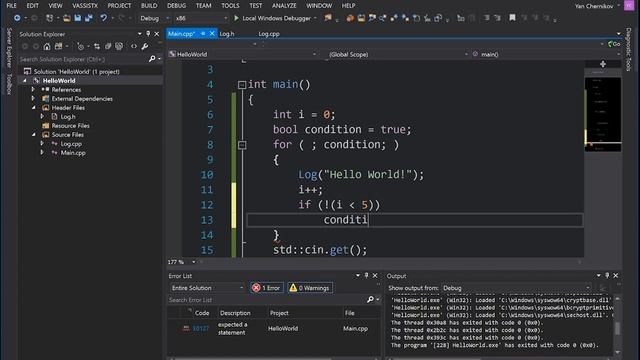The image size is (640, 360).
Task: Select Main.cpp in Solution Explorer tree
Action: click(x=73, y=153)
